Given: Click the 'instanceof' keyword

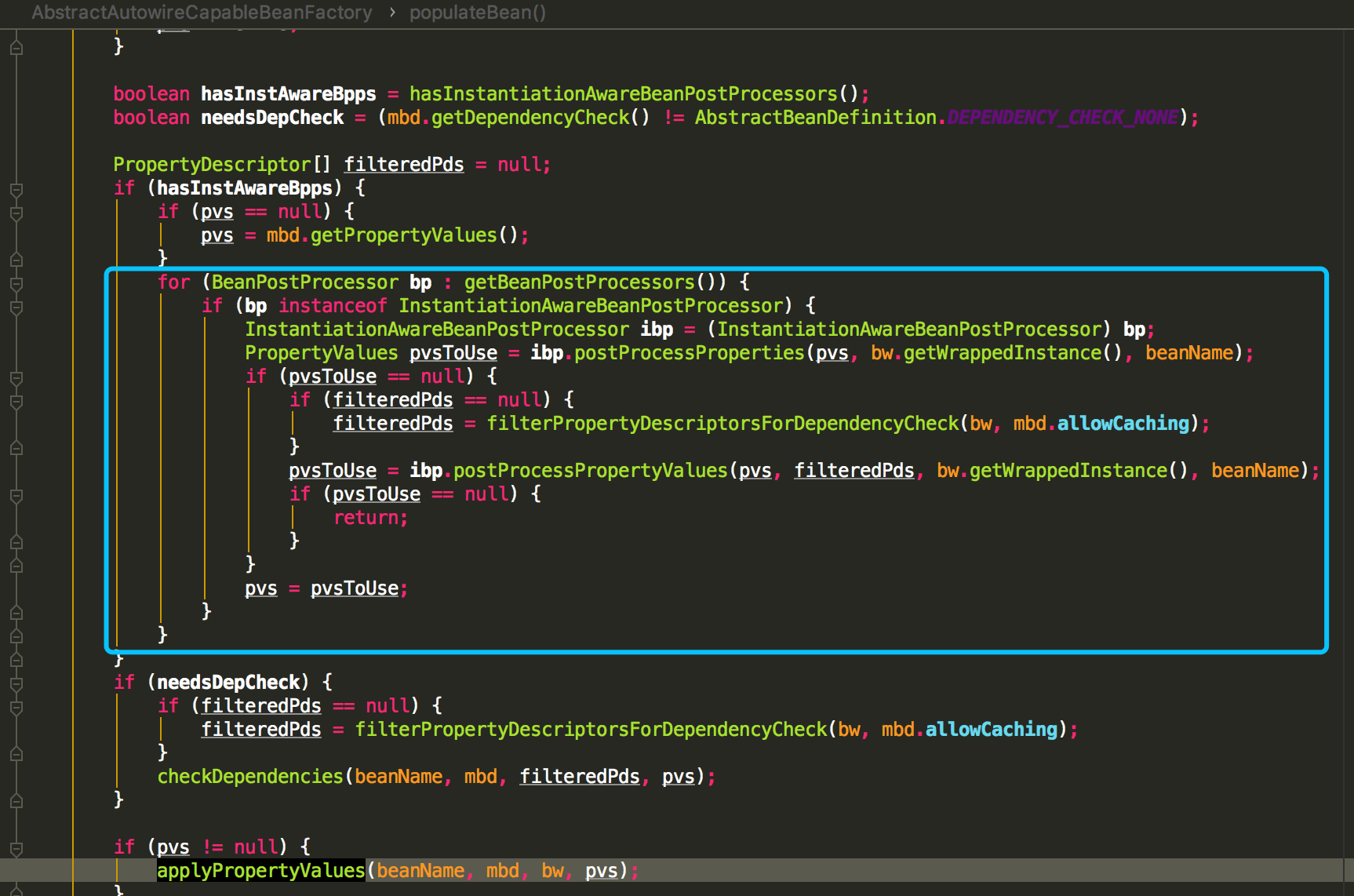Looking at the screenshot, I should click(x=333, y=306).
